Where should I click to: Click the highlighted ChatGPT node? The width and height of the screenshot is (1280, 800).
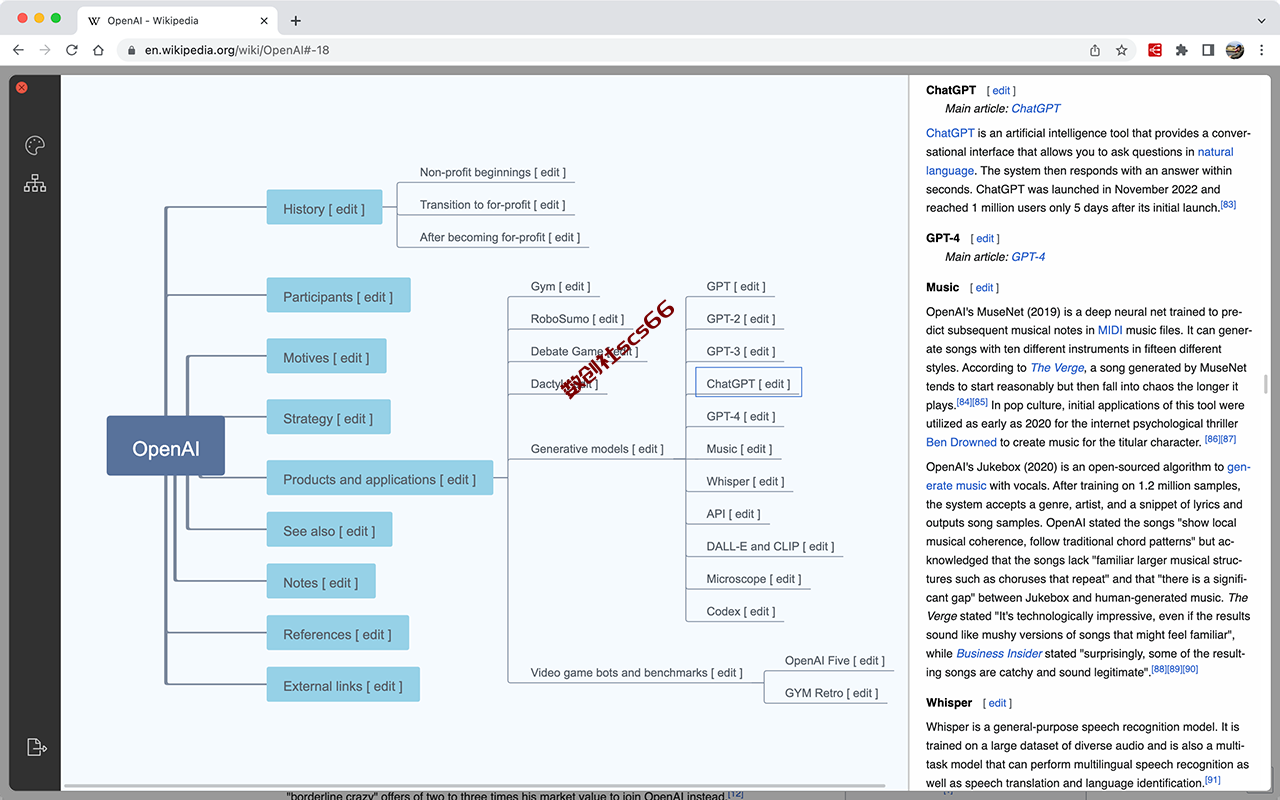[748, 383]
